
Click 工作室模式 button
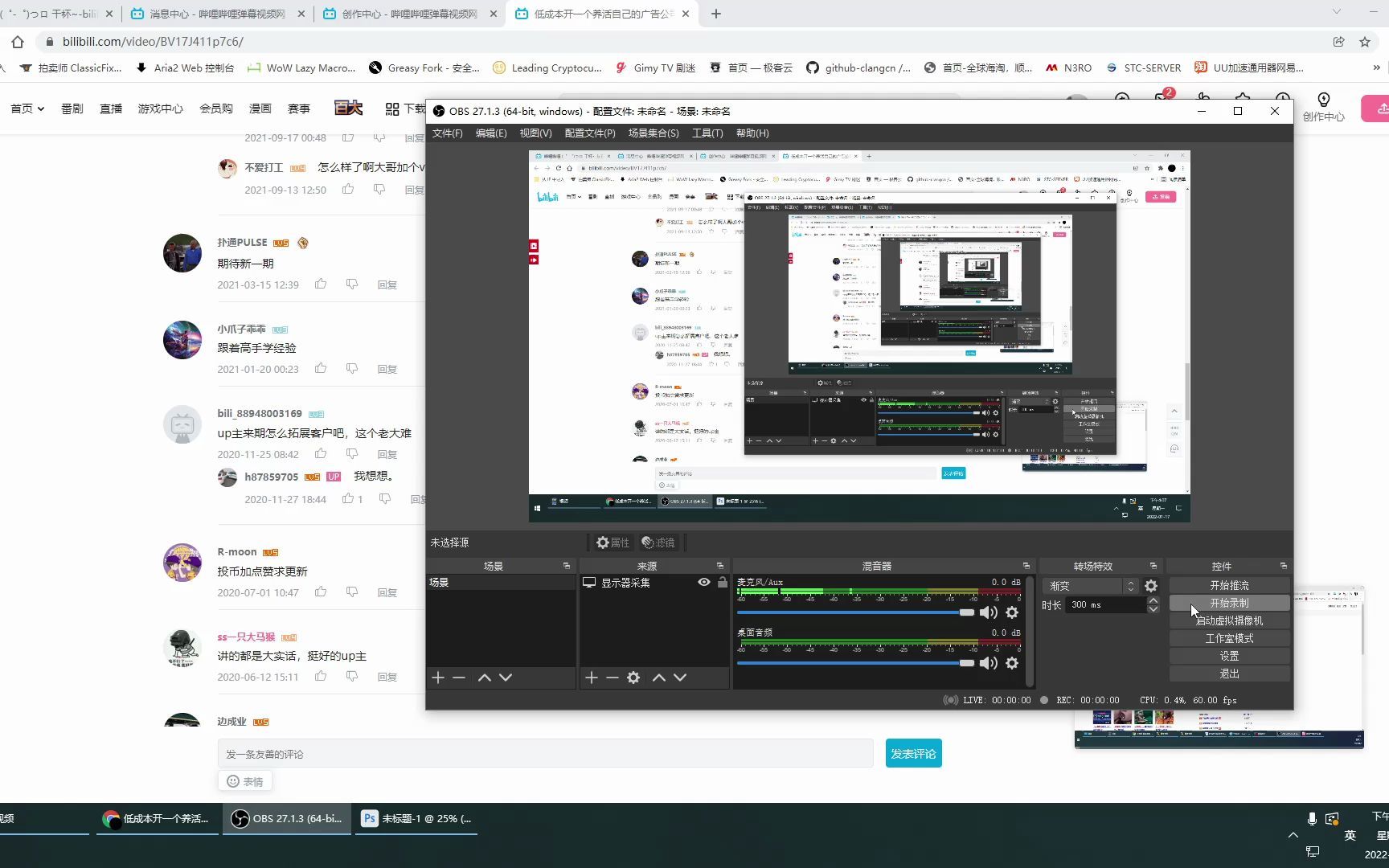1229,638
